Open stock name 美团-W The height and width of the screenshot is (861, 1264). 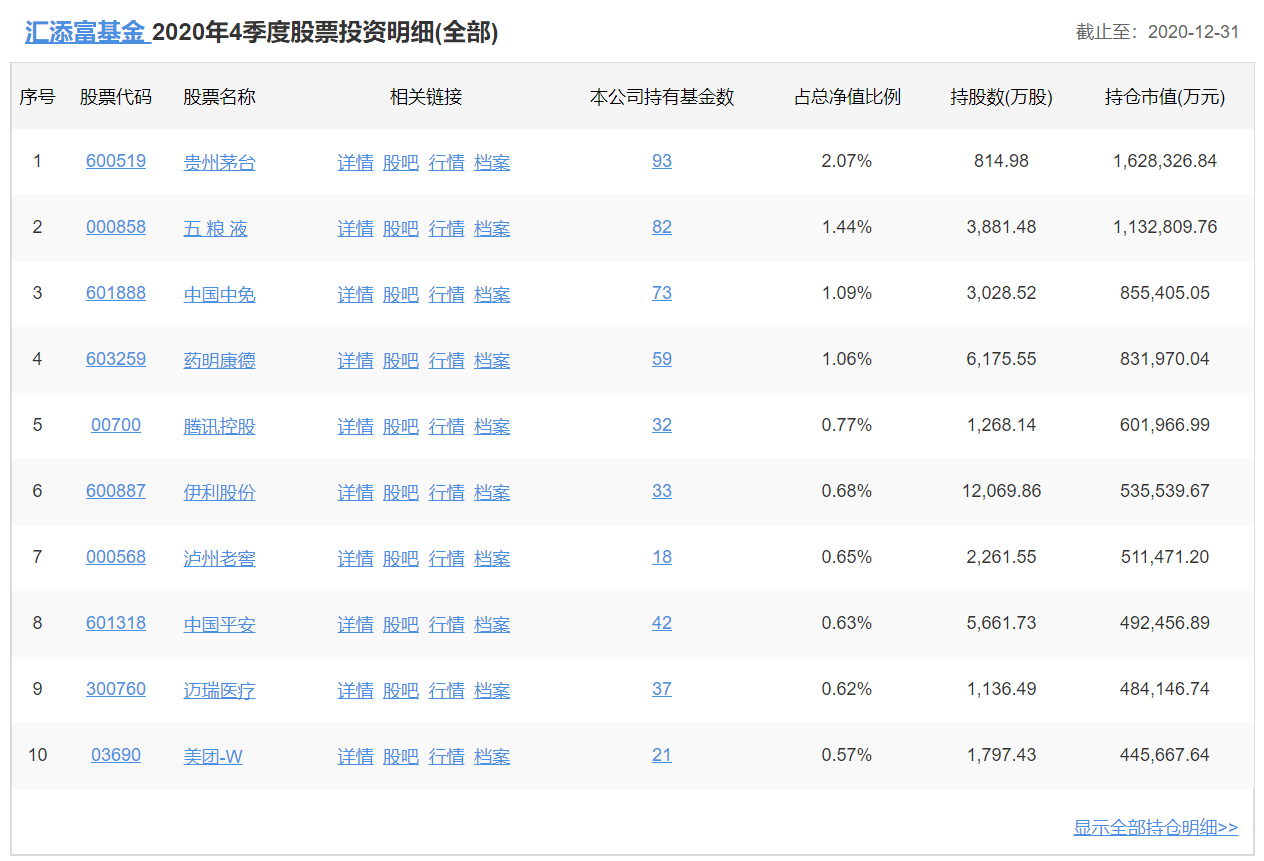(213, 756)
